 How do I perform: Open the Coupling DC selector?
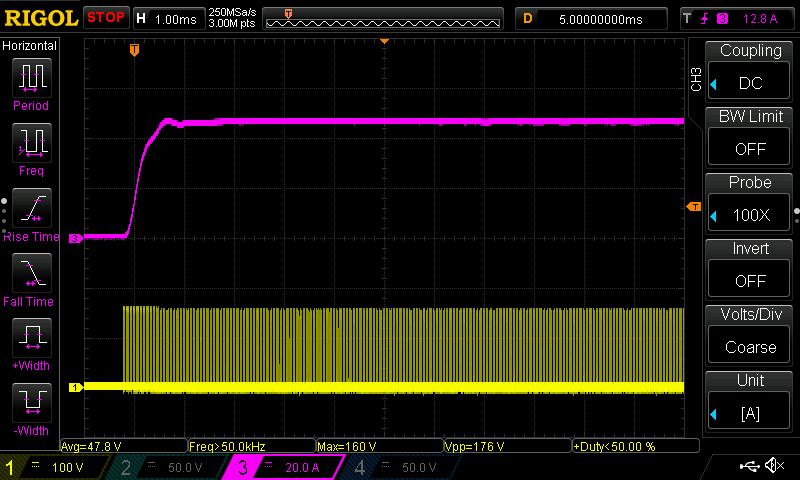(751, 68)
